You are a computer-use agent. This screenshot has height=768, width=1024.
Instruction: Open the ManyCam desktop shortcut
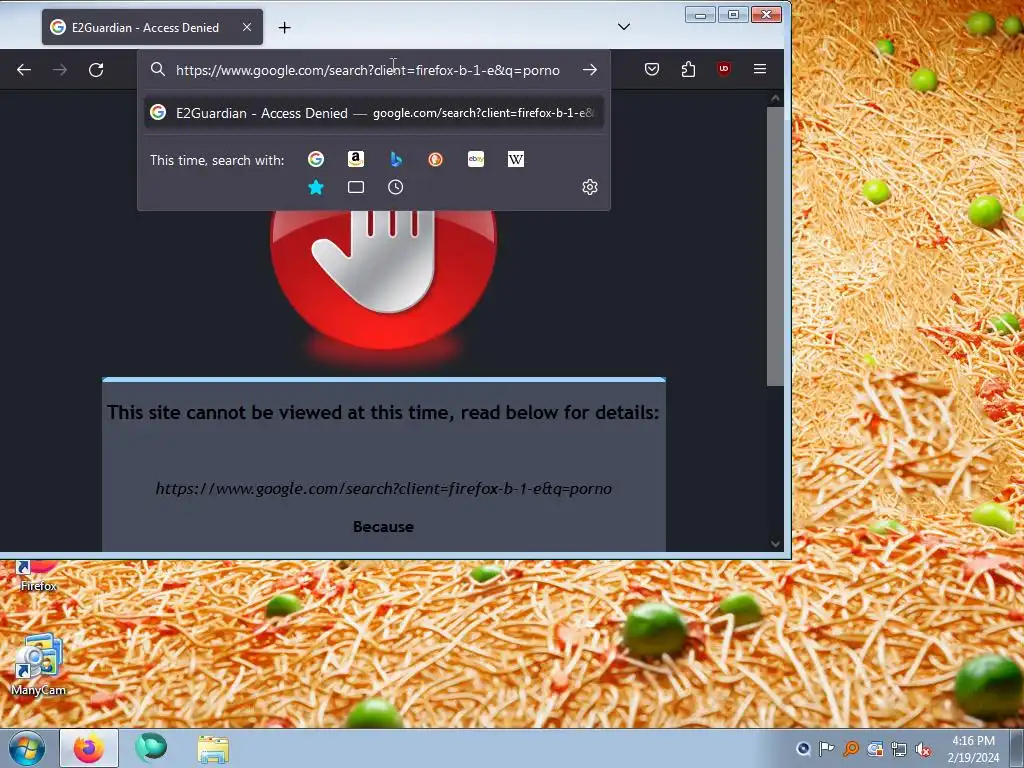[x=39, y=665]
